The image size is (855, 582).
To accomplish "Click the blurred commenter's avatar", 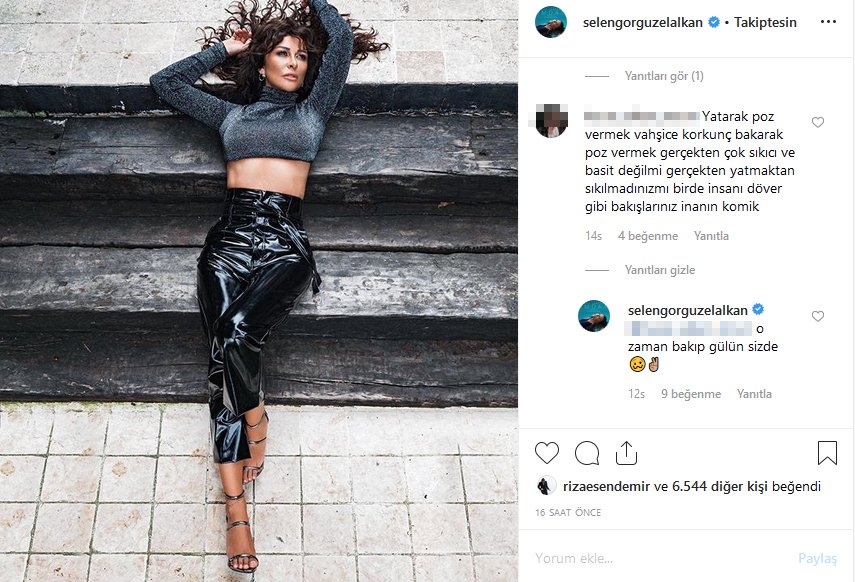I will pos(551,121).
